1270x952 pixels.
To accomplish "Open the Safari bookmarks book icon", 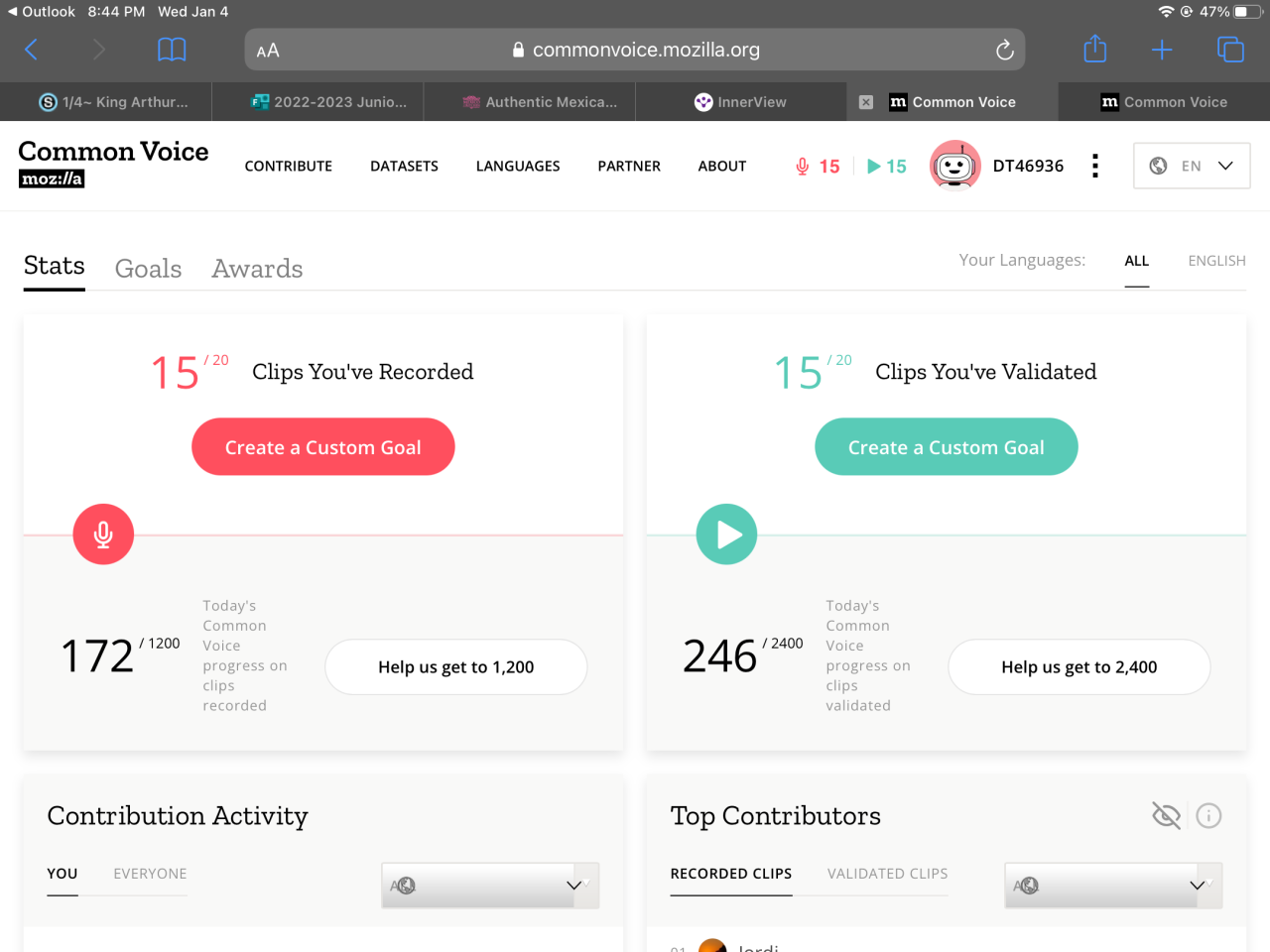I will point(172,50).
